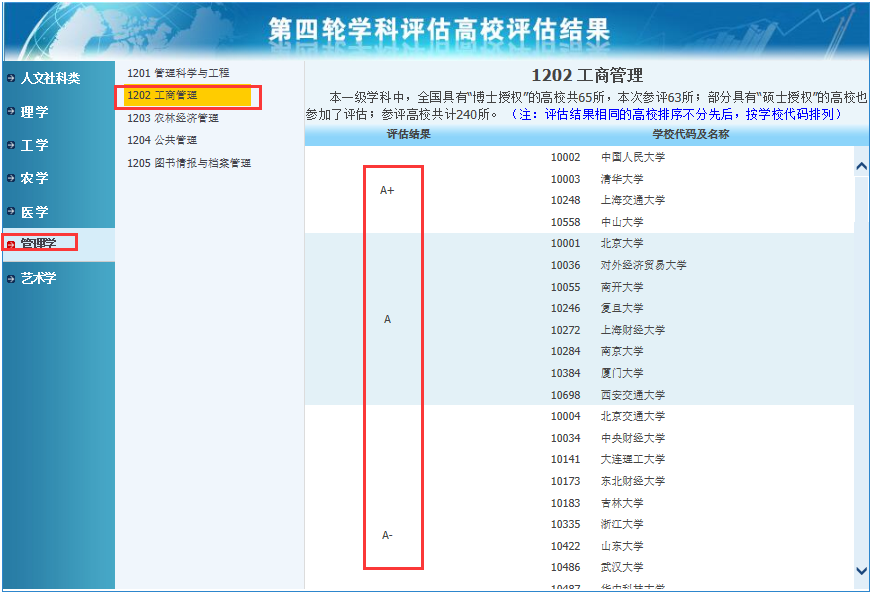Click the 第四轮学科评估高校评估结果 banner title

click(440, 30)
